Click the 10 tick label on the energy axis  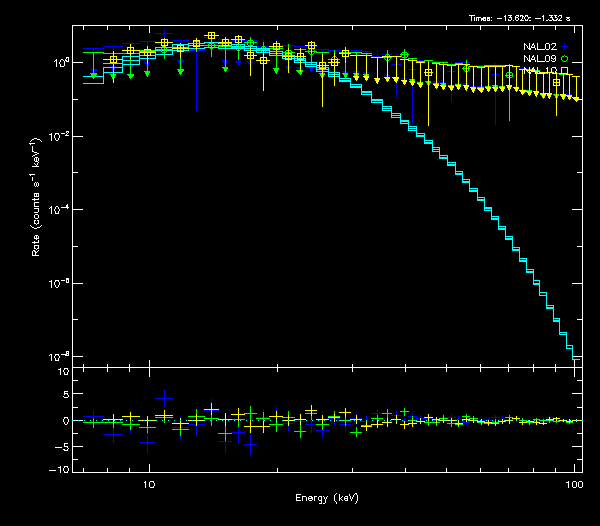149,483
